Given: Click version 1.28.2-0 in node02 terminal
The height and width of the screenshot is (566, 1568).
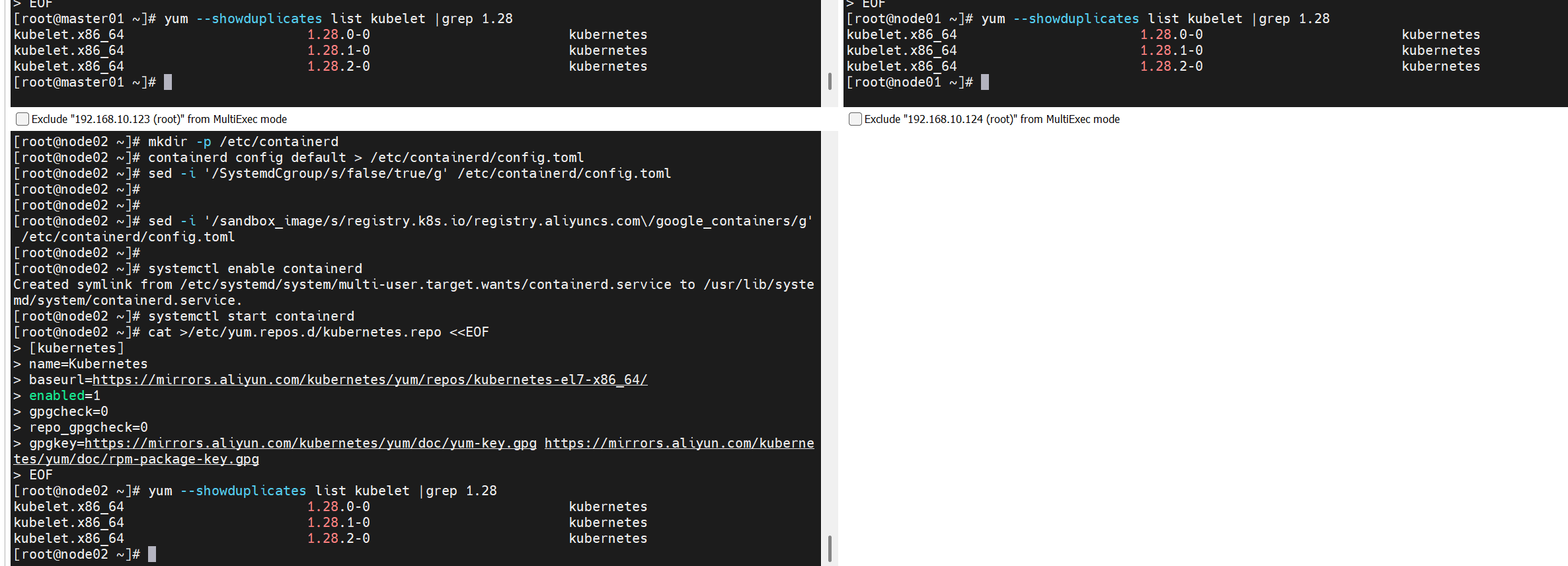Looking at the screenshot, I should [x=338, y=538].
